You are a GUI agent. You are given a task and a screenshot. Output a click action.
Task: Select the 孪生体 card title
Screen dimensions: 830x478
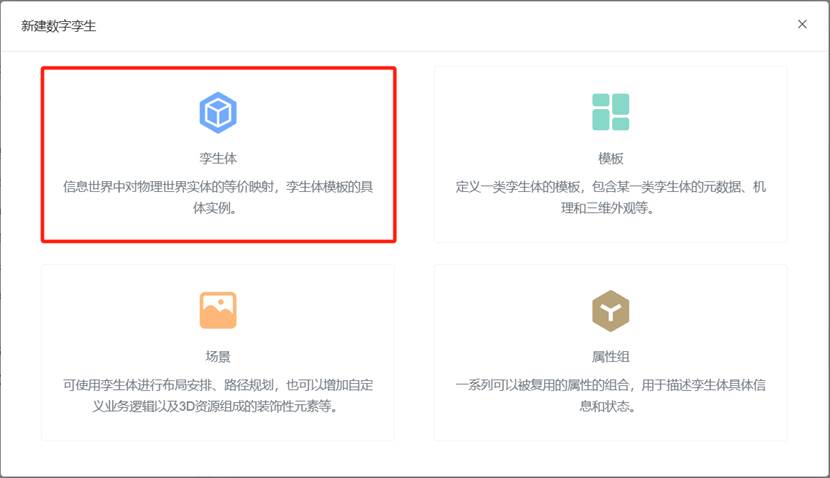click(x=218, y=158)
